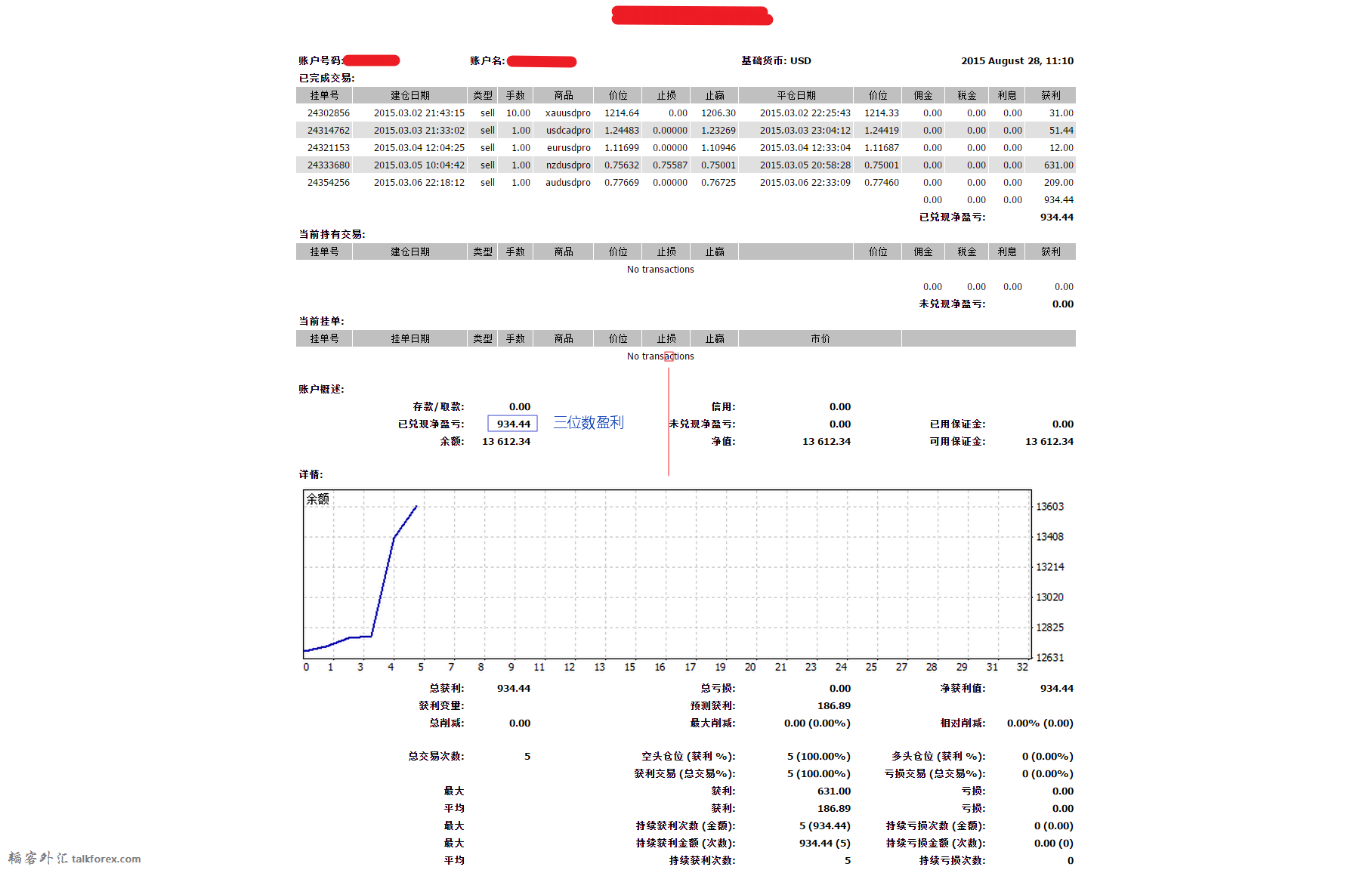The image size is (1372, 870).
Task: Click profit value 31.00
Action: [x=1061, y=113]
